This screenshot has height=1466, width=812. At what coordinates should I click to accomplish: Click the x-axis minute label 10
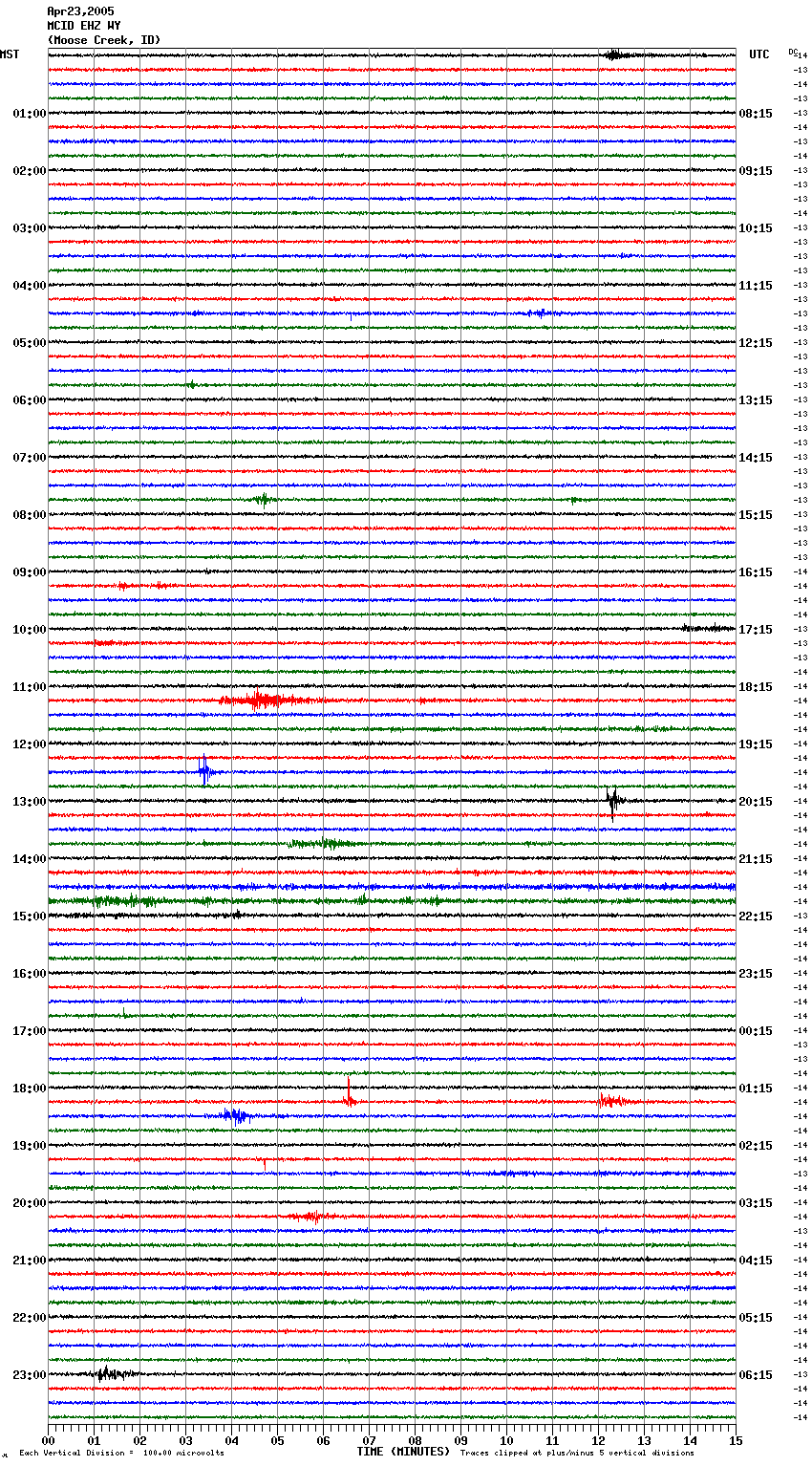pos(507,1440)
